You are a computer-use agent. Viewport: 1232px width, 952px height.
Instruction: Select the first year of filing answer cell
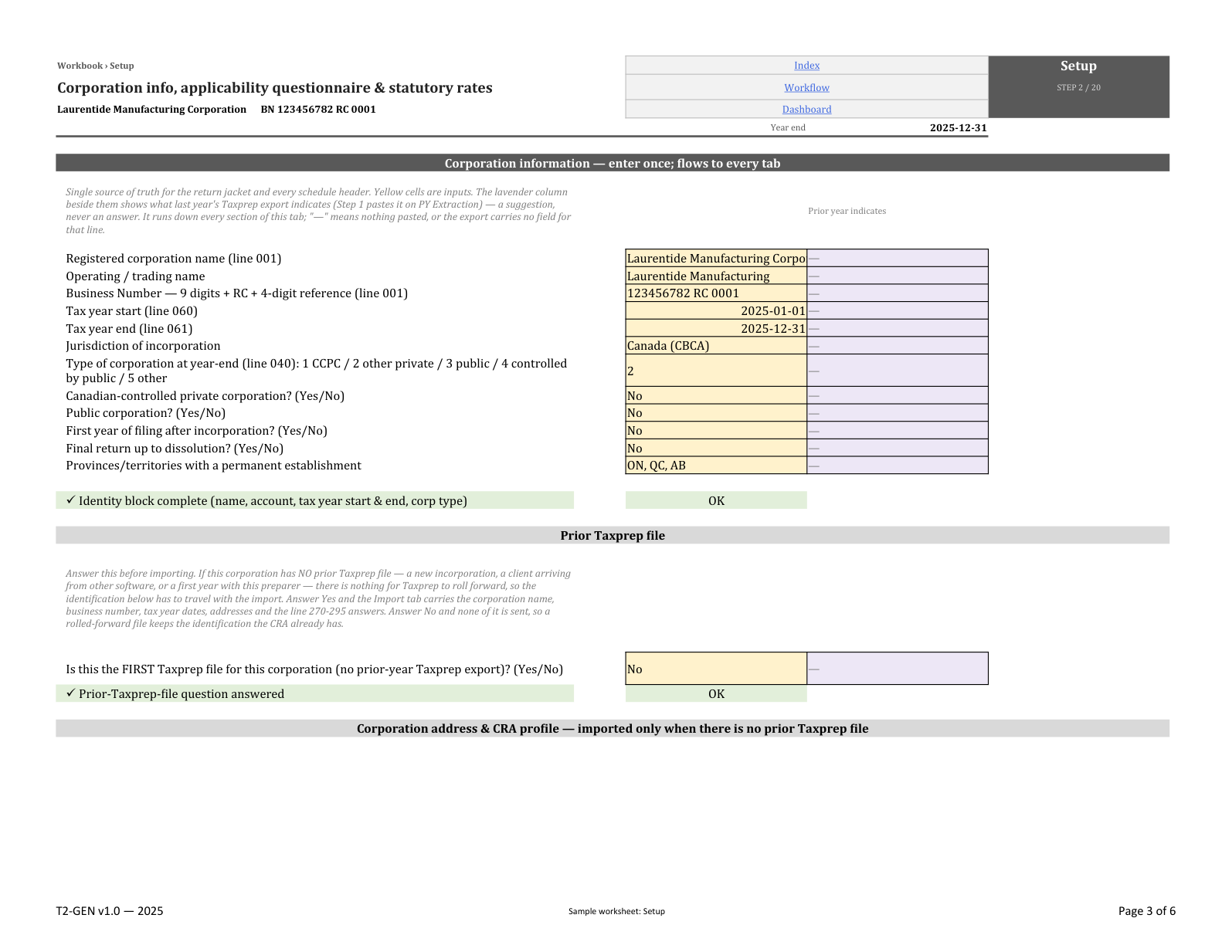[x=716, y=430]
